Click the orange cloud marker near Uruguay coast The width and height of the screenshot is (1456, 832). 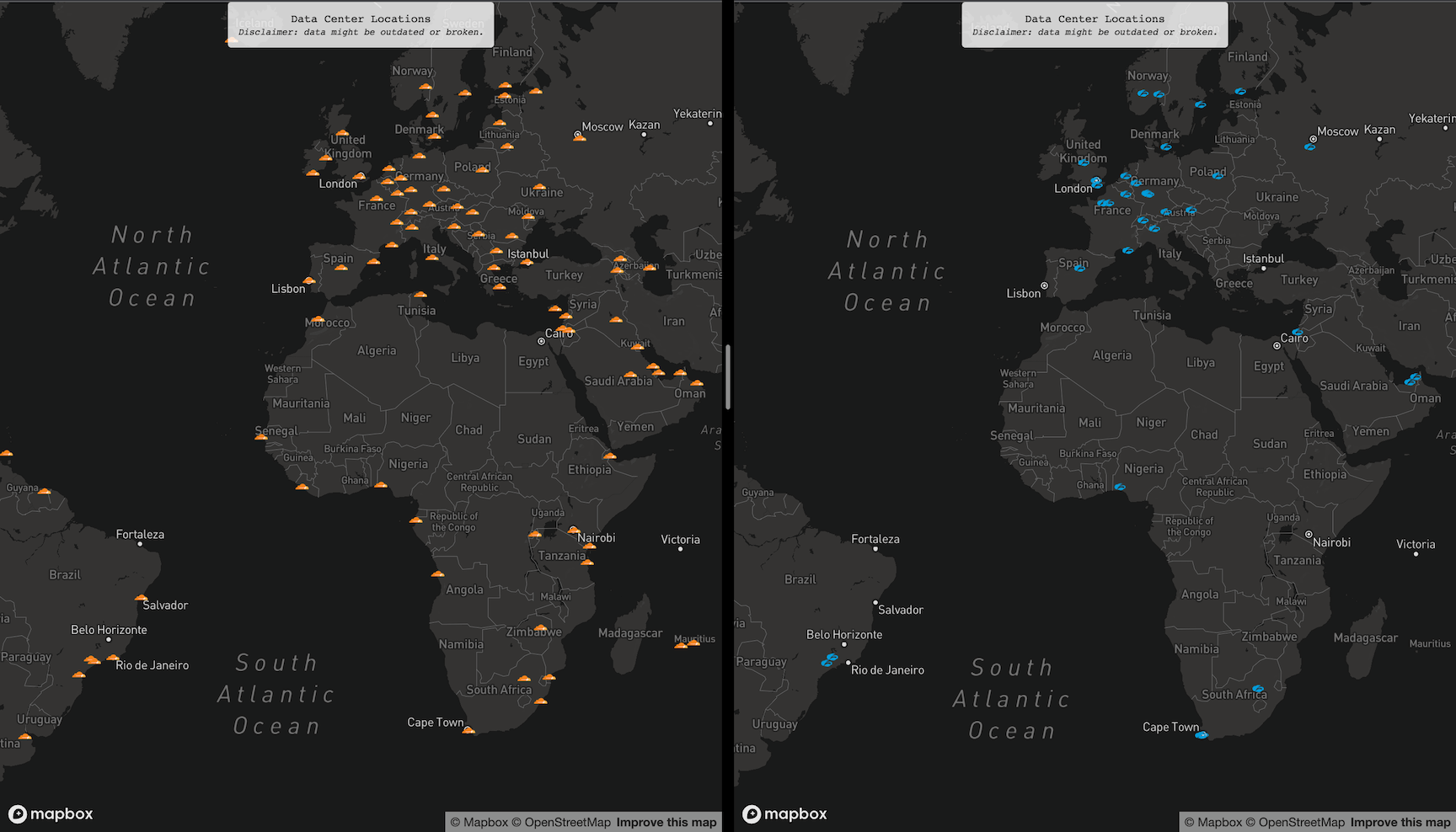pyautogui.click(x=24, y=736)
